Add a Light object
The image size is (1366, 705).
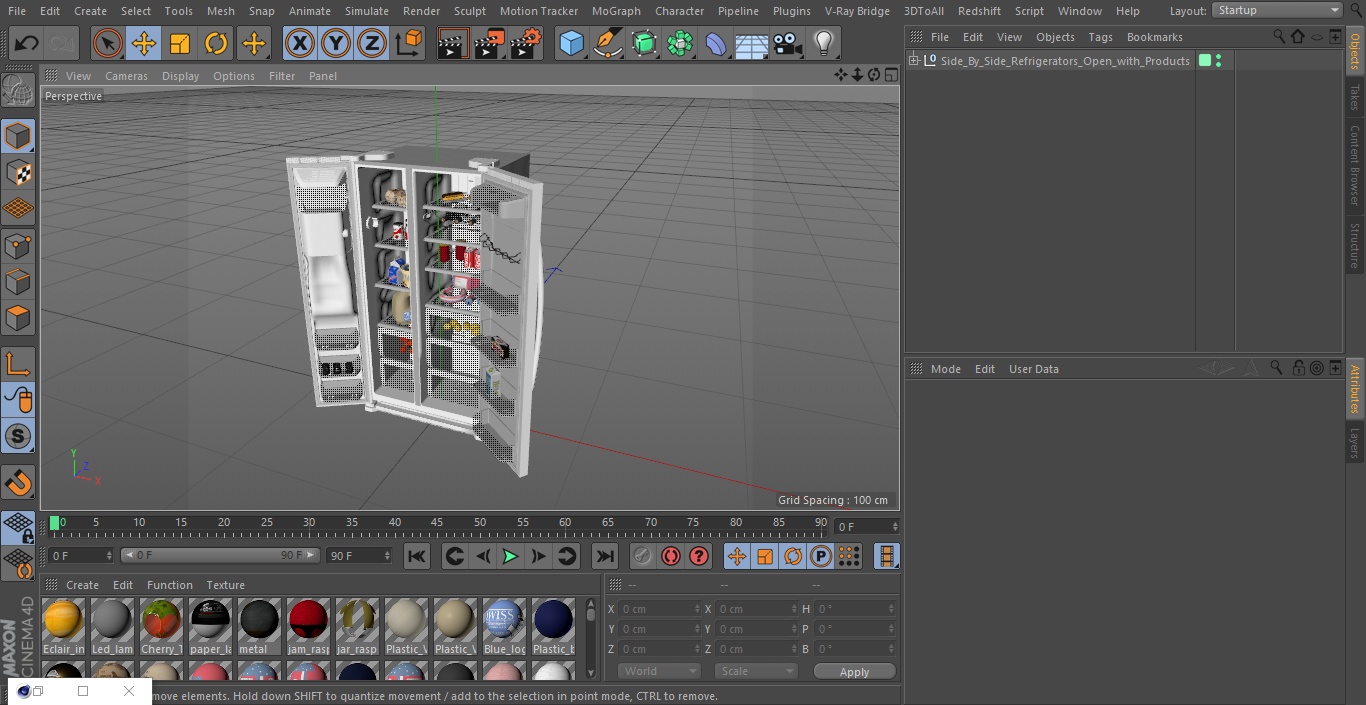824,43
